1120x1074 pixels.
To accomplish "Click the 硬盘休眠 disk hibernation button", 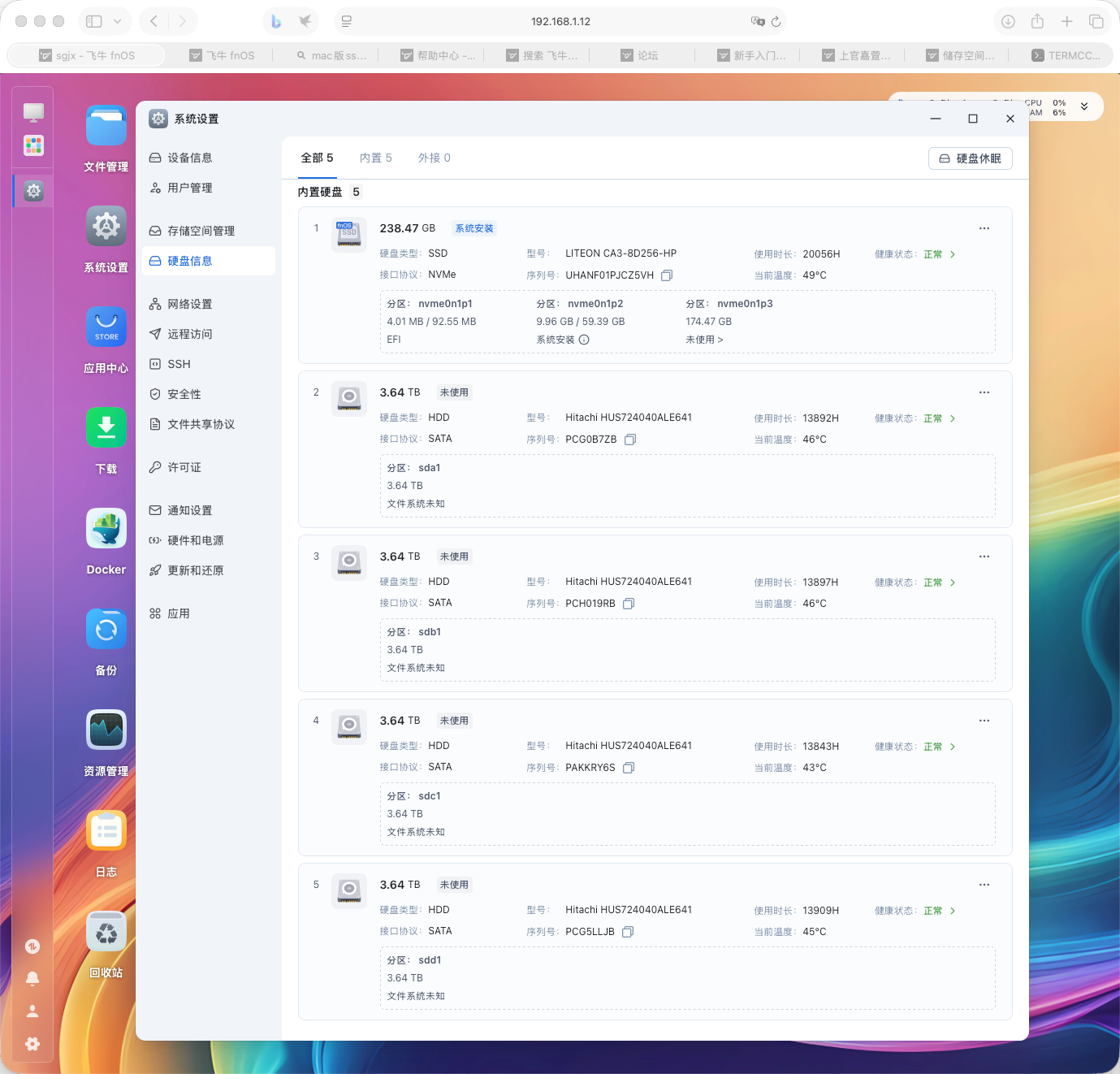I will pyautogui.click(x=970, y=158).
